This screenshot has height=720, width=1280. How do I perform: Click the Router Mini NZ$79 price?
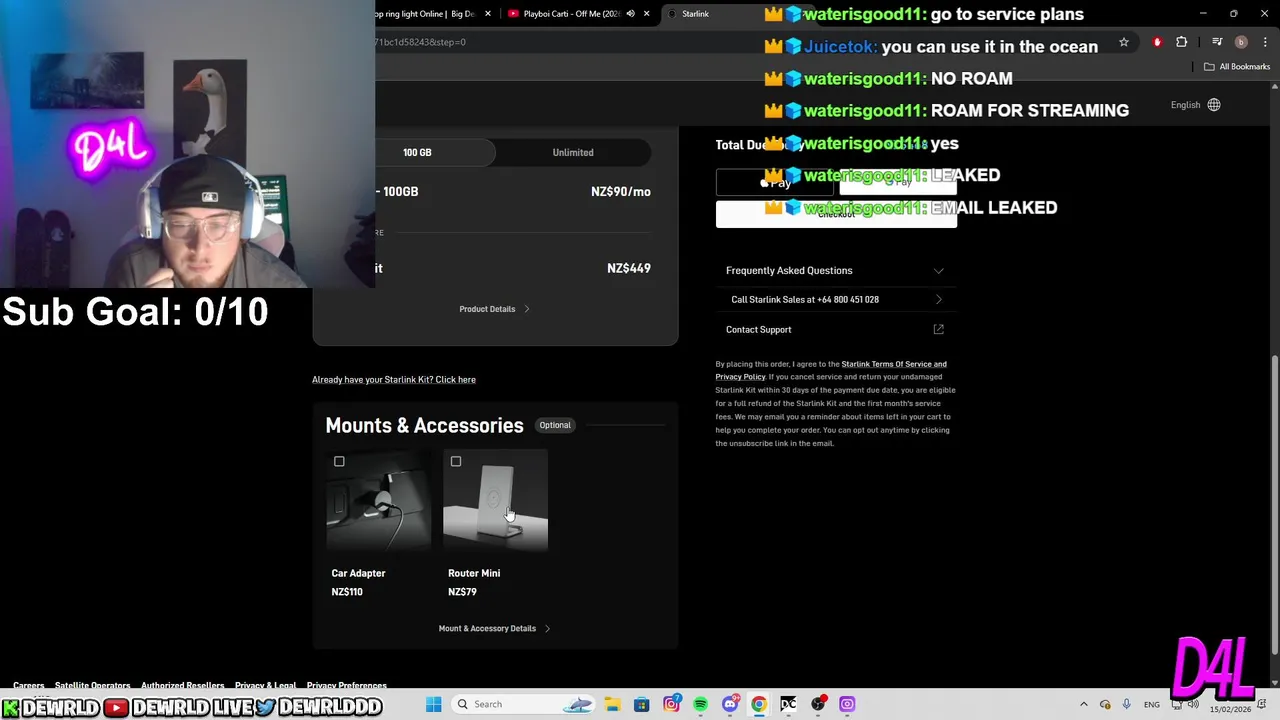point(462,592)
